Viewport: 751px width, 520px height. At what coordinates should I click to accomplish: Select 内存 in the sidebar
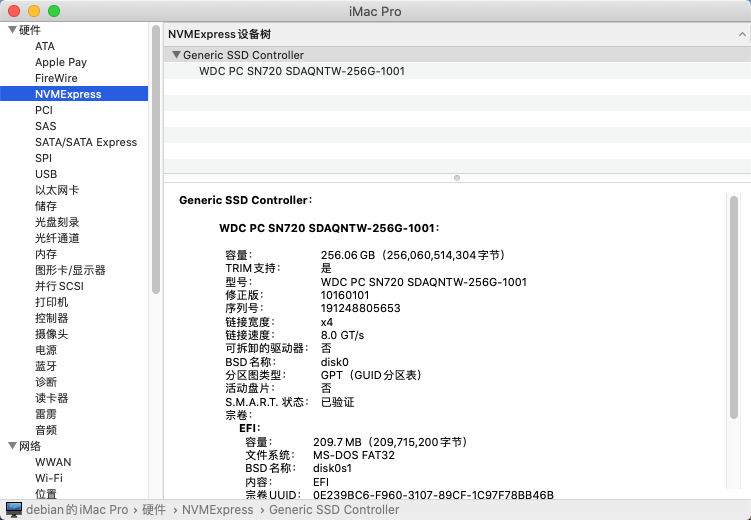(x=46, y=254)
